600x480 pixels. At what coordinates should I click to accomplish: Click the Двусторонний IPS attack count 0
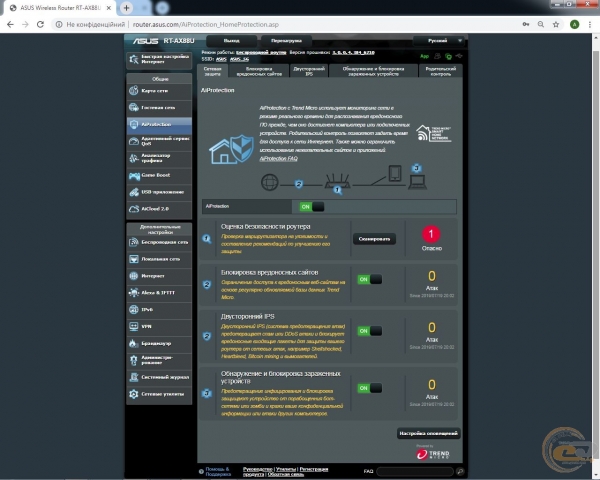point(432,328)
